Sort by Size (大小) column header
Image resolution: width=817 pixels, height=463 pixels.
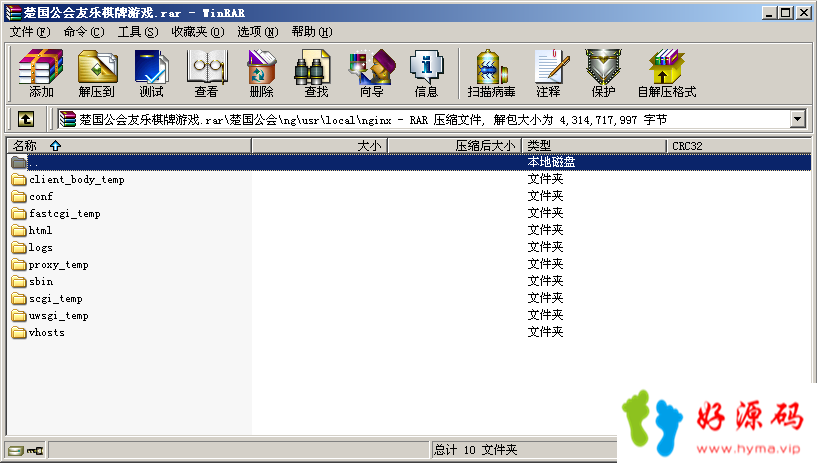point(319,146)
